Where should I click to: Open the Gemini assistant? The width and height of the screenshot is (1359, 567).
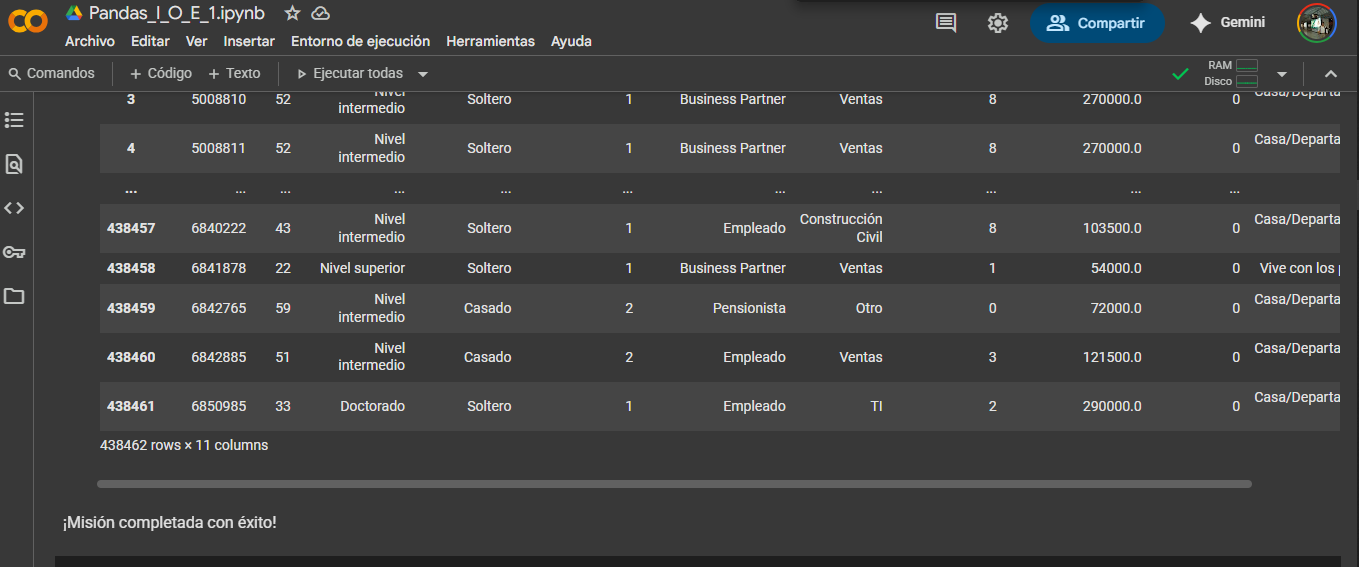click(x=1228, y=23)
